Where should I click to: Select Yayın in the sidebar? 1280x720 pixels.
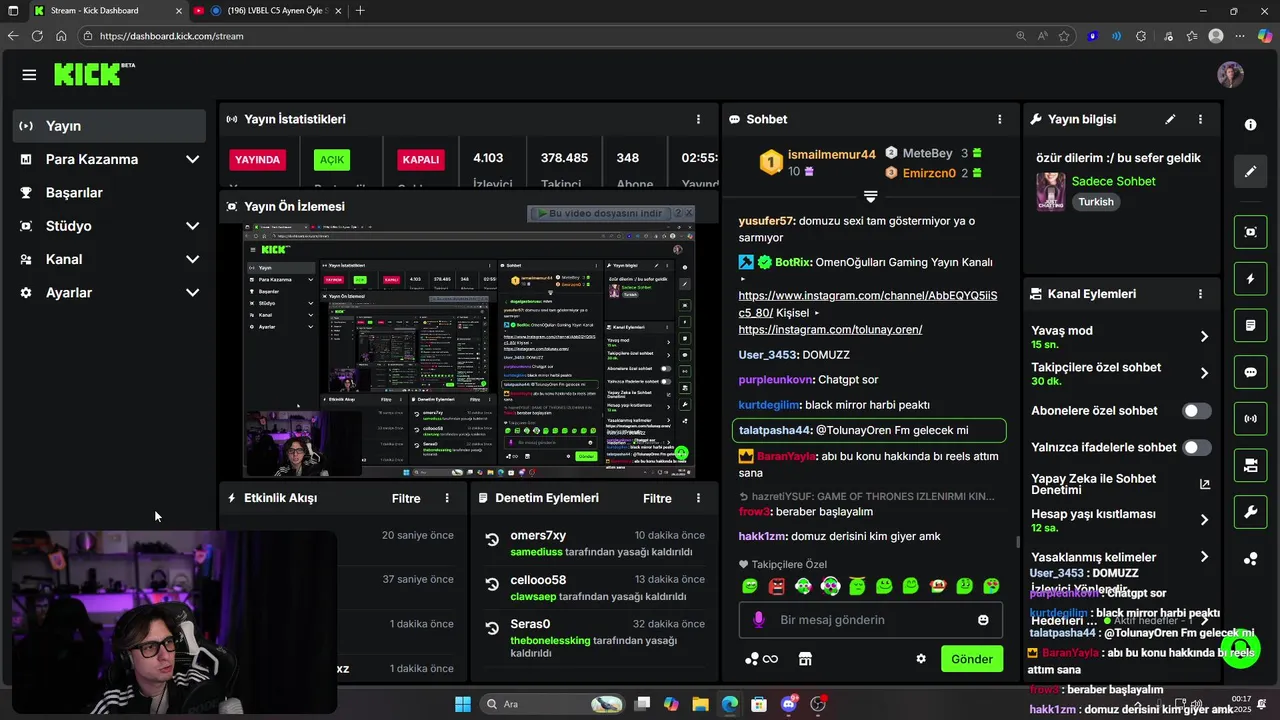tap(109, 126)
